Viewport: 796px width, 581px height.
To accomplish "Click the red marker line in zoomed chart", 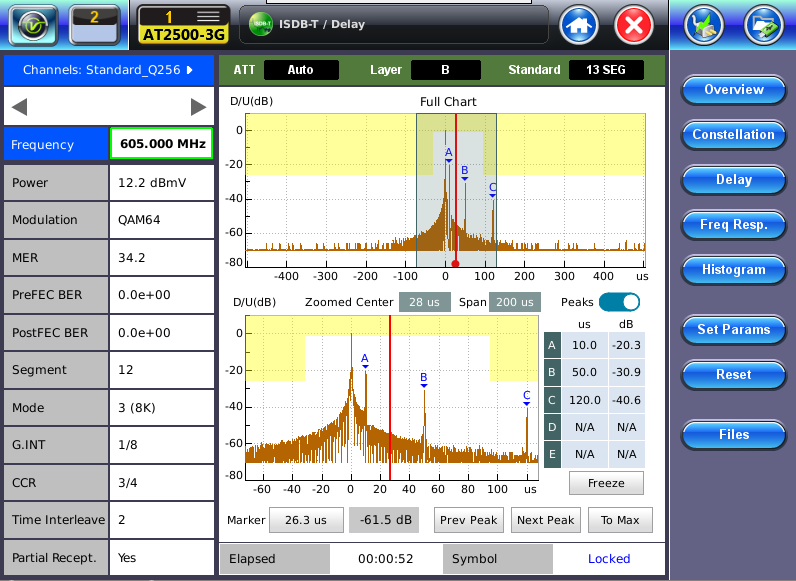I will click(390, 400).
